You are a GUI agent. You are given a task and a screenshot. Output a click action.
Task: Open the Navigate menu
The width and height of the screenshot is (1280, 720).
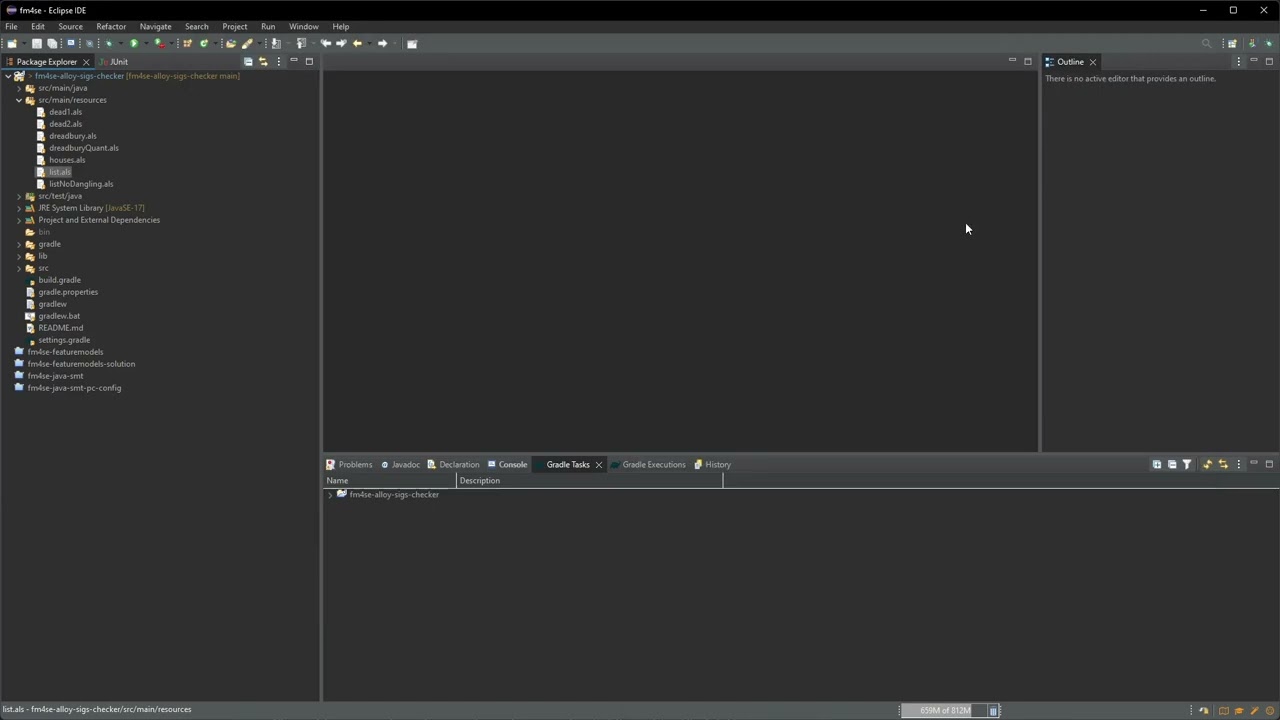click(x=155, y=27)
